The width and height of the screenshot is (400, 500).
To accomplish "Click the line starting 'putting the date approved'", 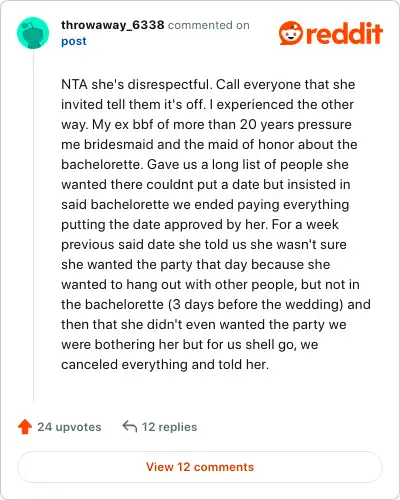I will 200,224.
